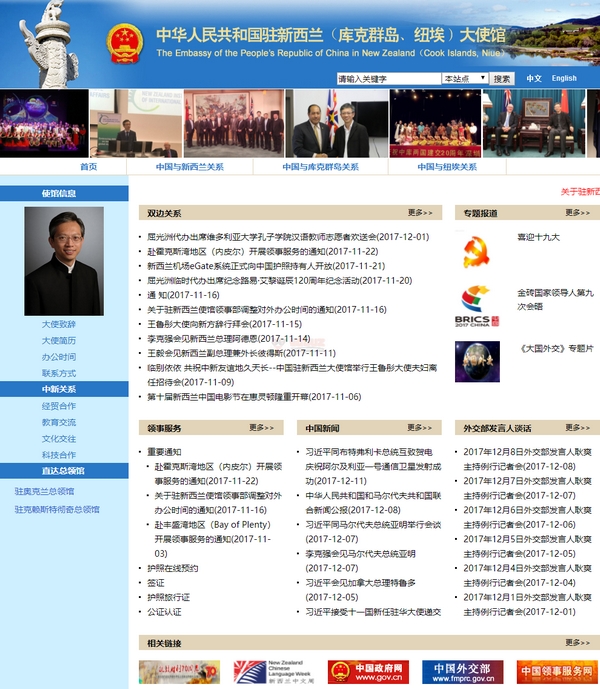Open 《大国外交》专题片 link

pos(556,348)
